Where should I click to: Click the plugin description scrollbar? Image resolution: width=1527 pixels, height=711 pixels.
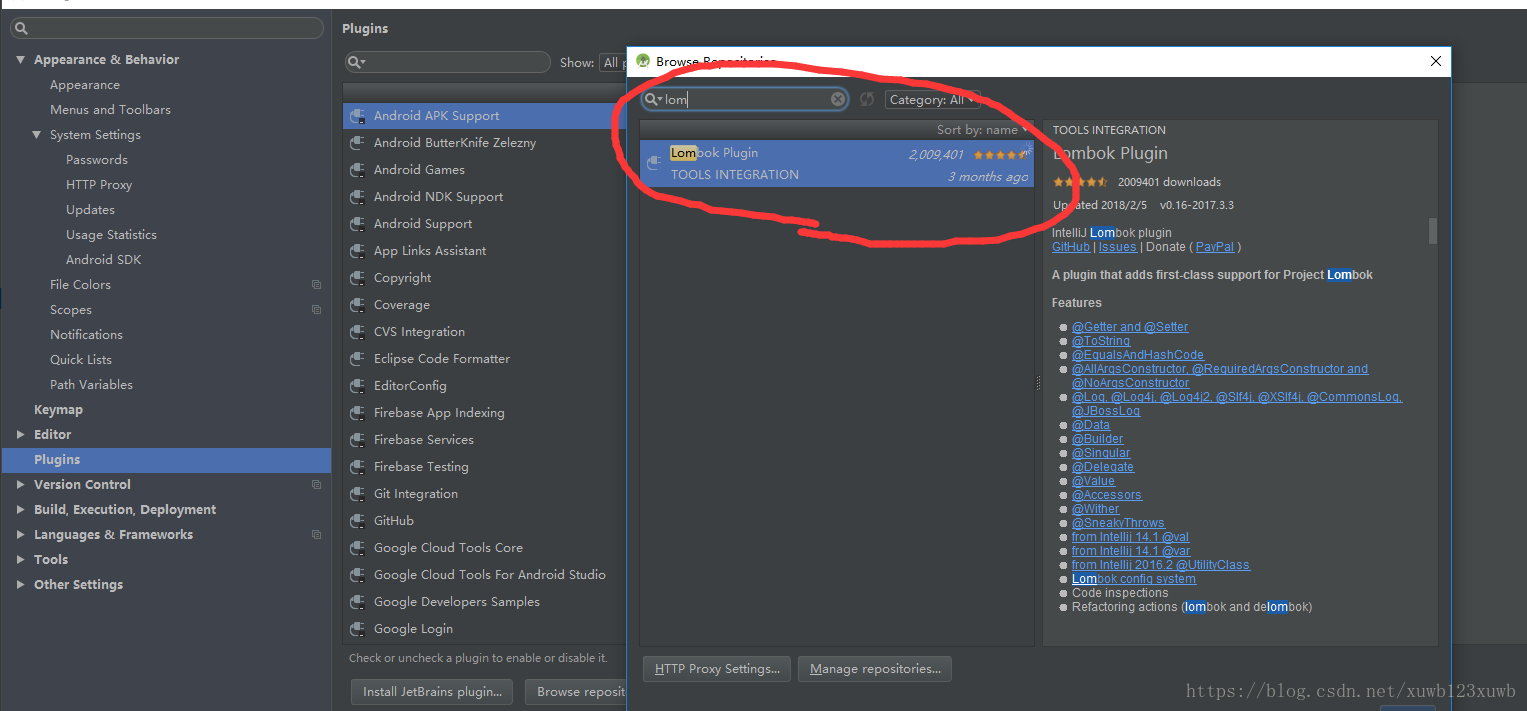[1432, 231]
